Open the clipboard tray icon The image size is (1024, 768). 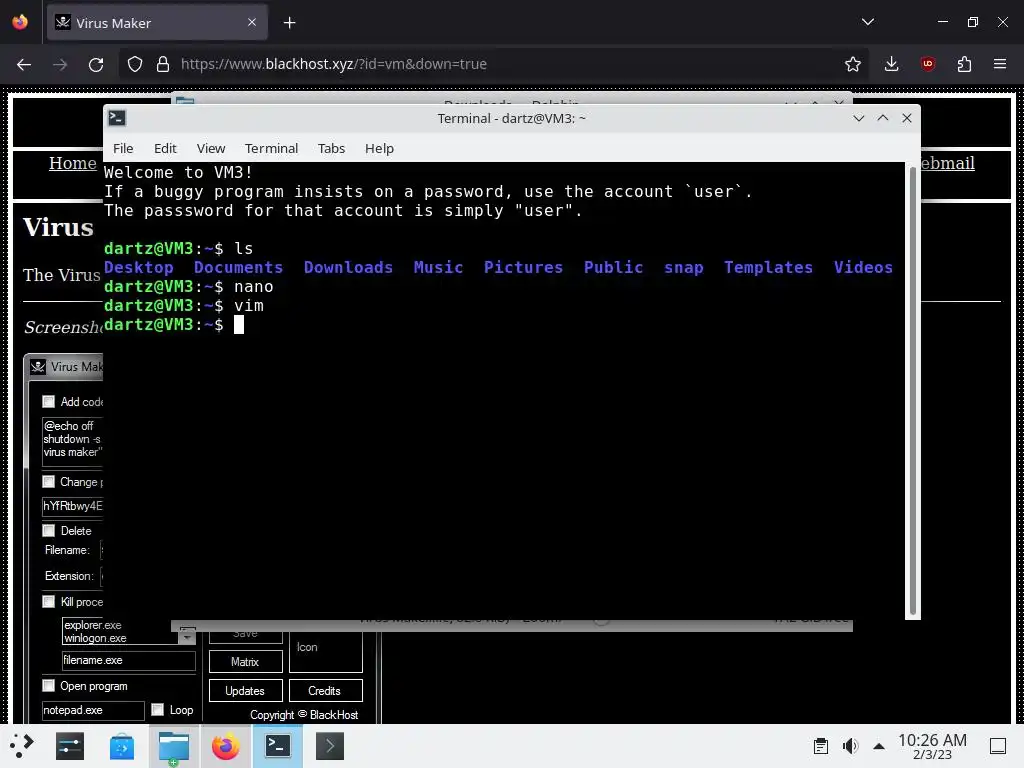coord(821,746)
